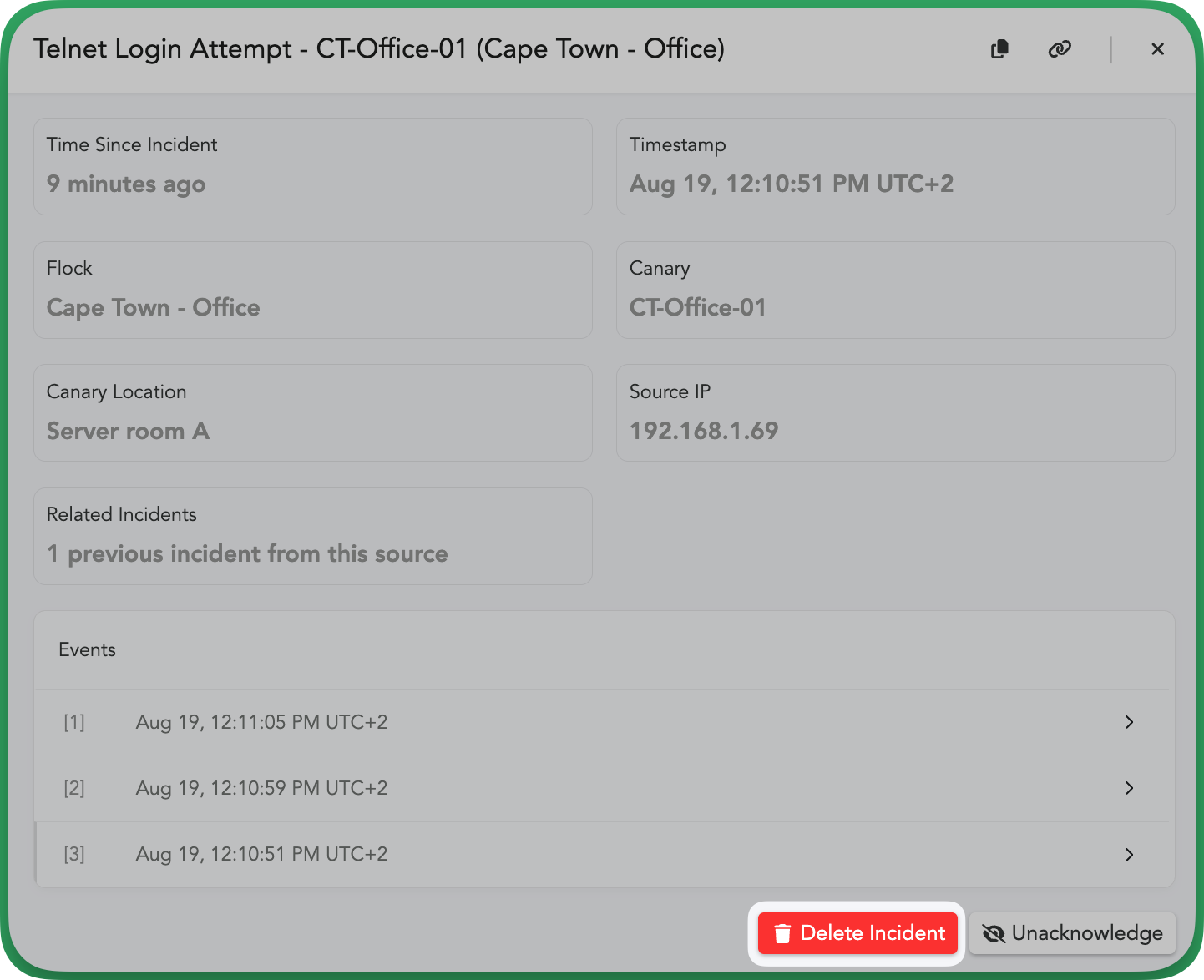Click the Source IP 192.168.1.69 value

704,431
